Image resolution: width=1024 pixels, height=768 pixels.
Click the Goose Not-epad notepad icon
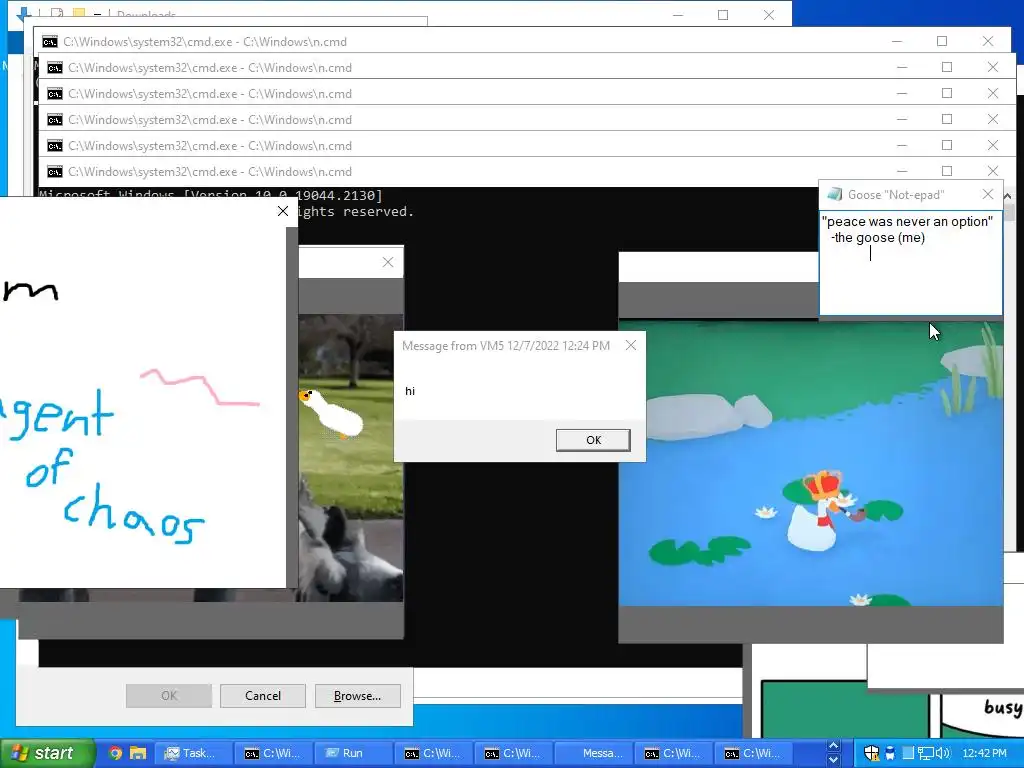click(834, 195)
